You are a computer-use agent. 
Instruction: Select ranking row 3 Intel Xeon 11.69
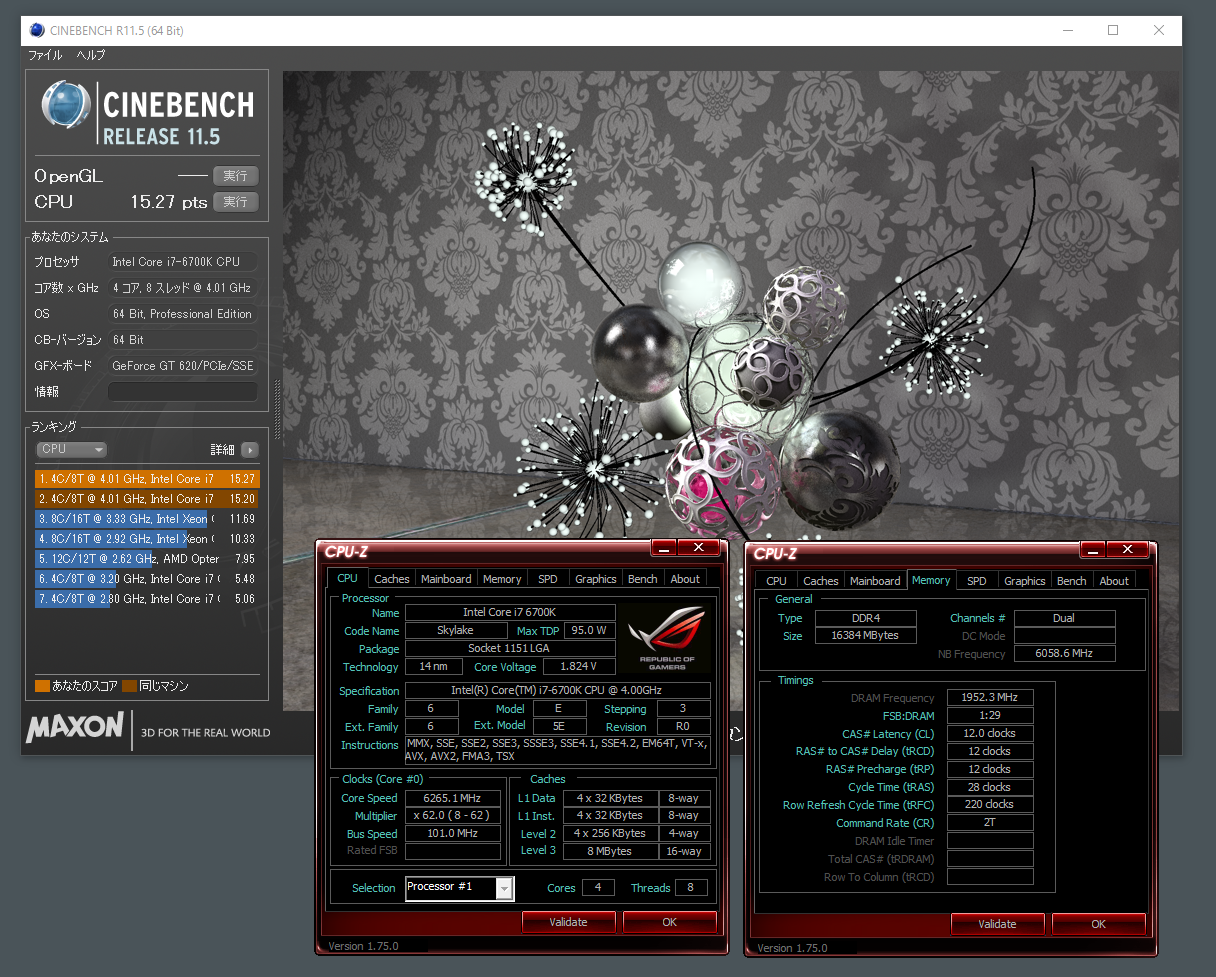(147, 519)
